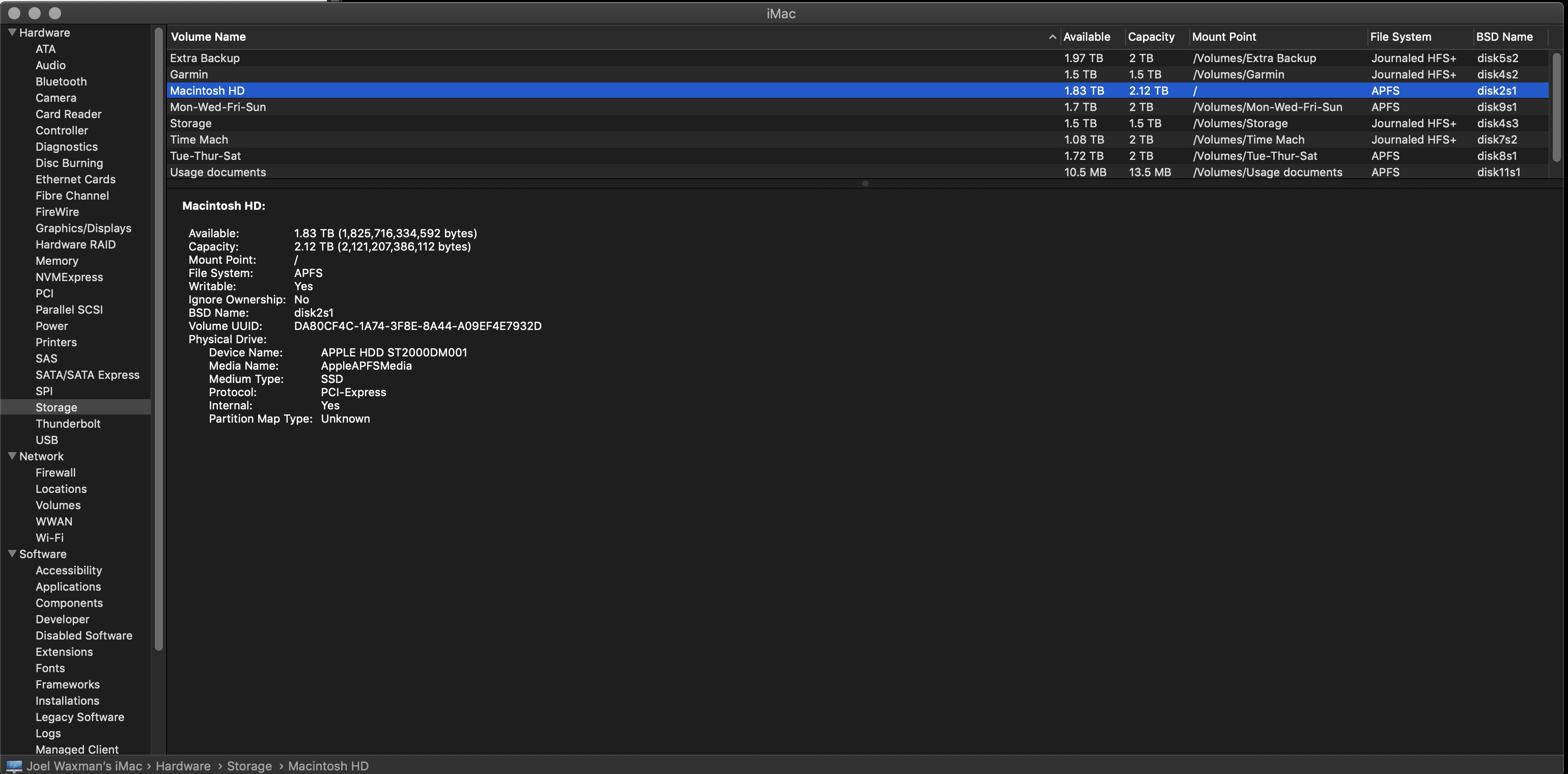Select the Extra Backup volume row
This screenshot has width=1568, height=774.
click(x=205, y=58)
